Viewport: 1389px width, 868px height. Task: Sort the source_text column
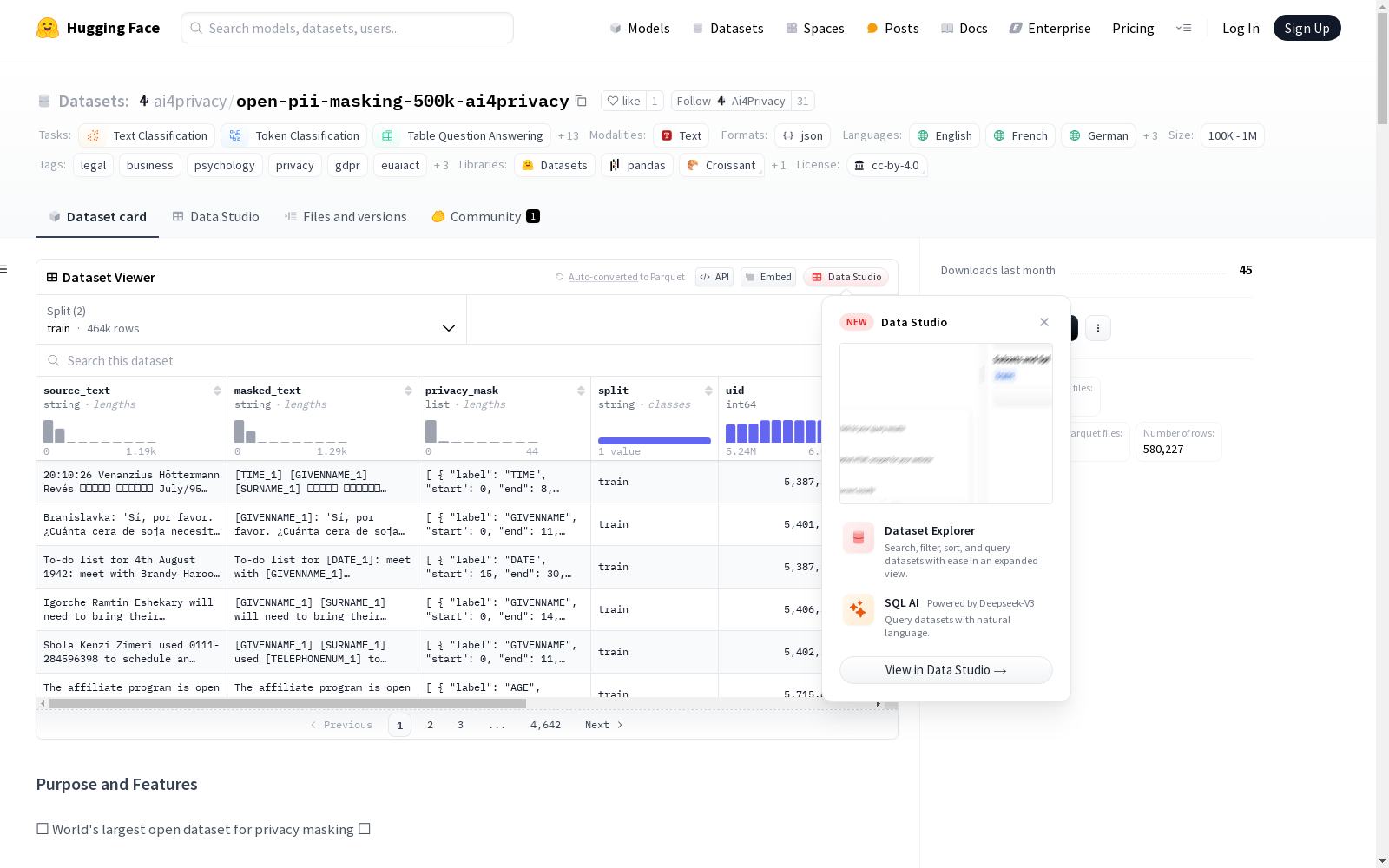tap(217, 391)
